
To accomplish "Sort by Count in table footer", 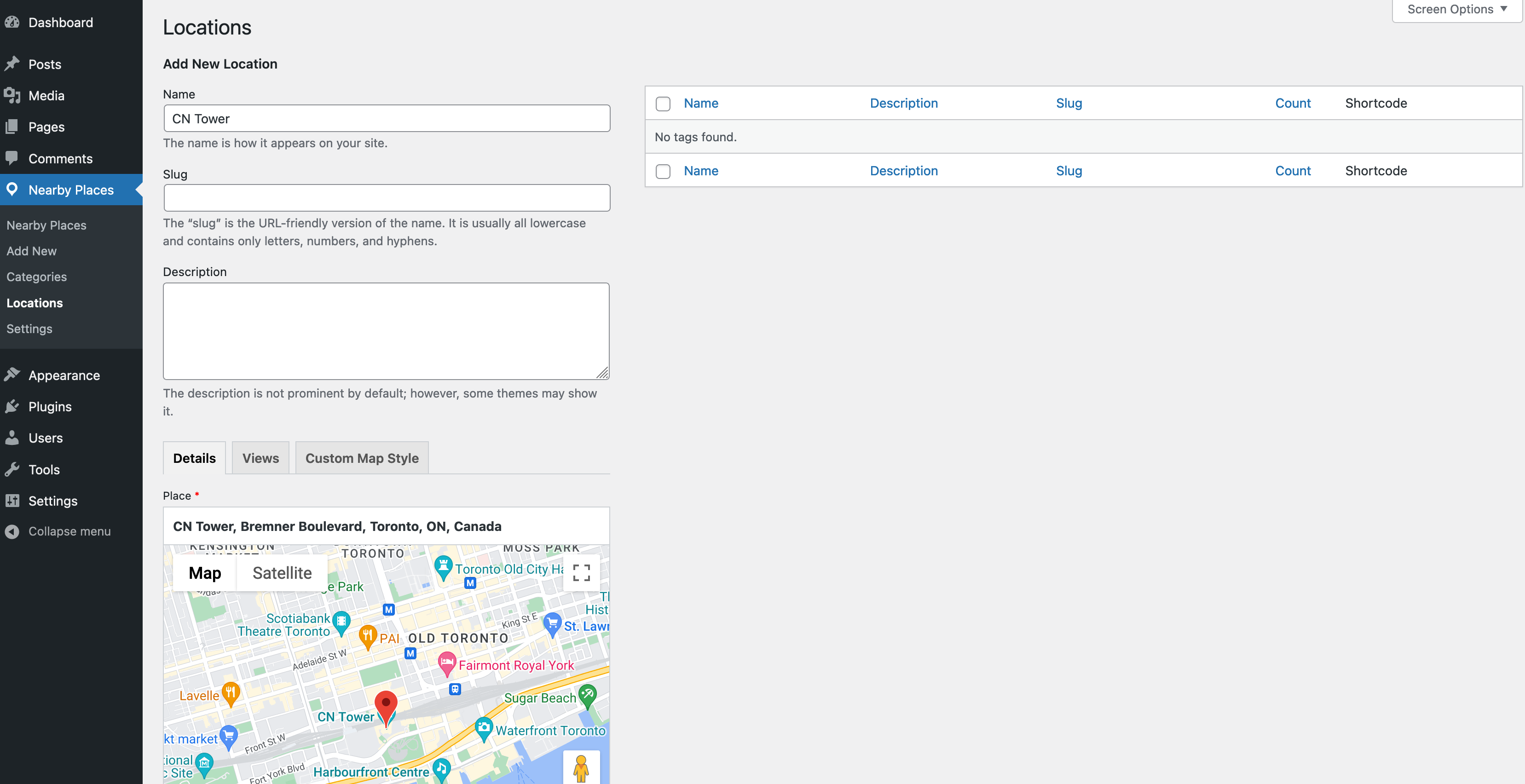I will [1292, 170].
